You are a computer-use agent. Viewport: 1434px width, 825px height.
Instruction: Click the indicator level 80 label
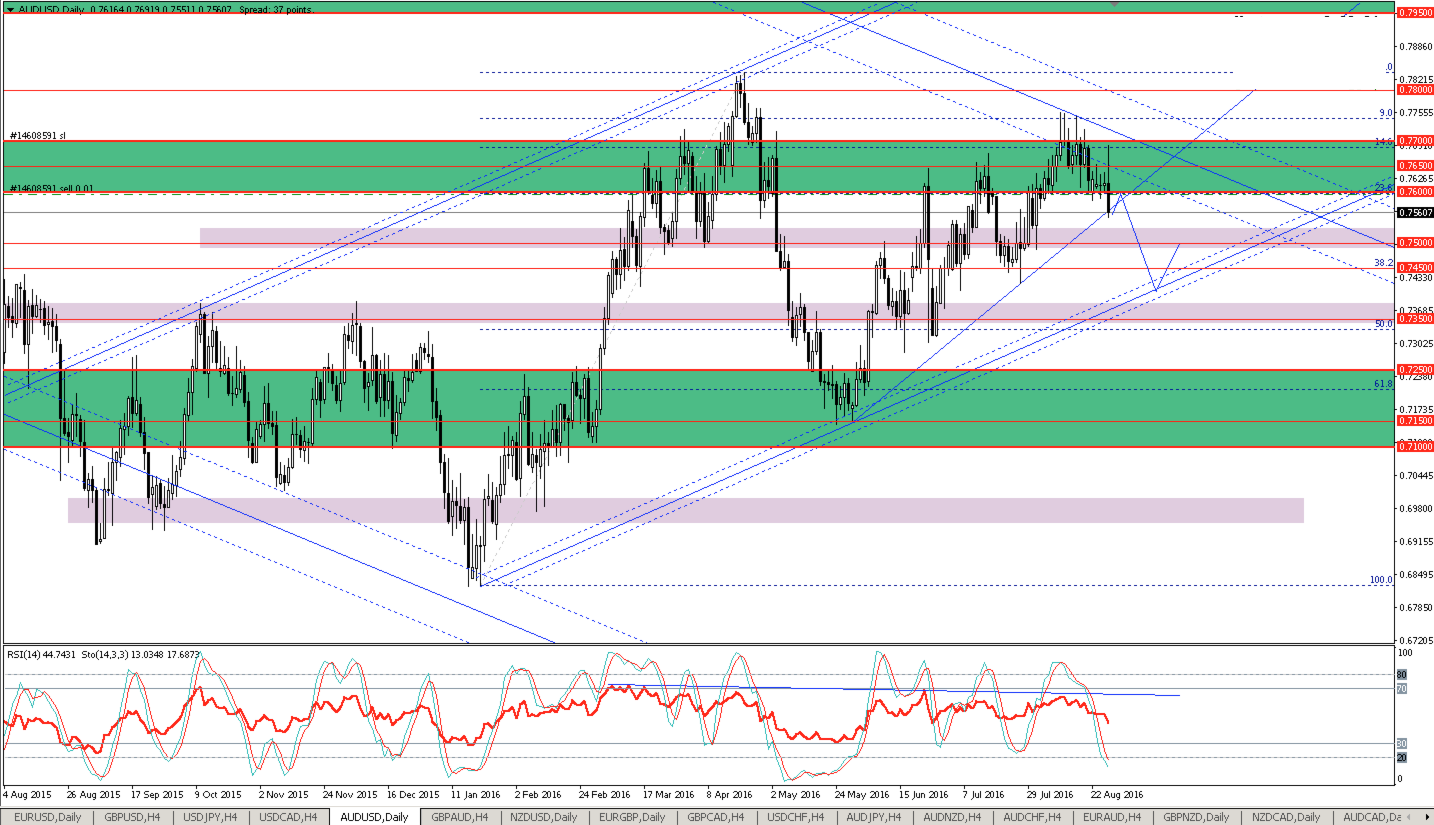[1402, 675]
